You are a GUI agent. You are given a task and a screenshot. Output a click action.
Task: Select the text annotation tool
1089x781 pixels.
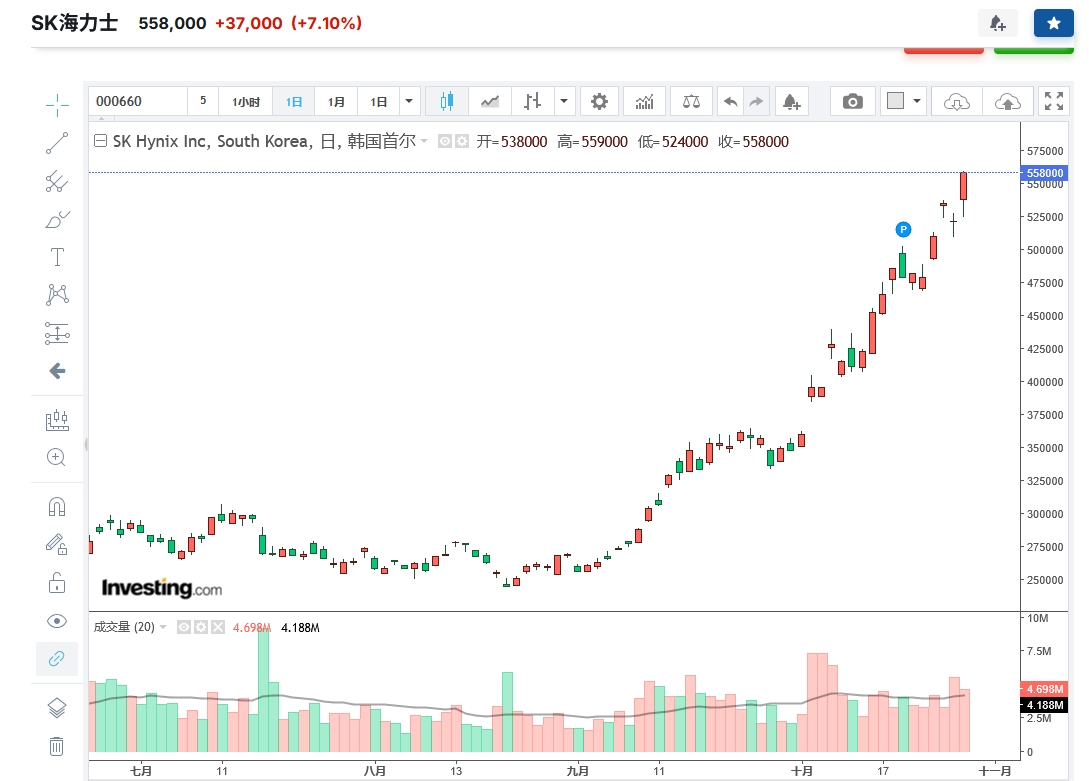57,257
